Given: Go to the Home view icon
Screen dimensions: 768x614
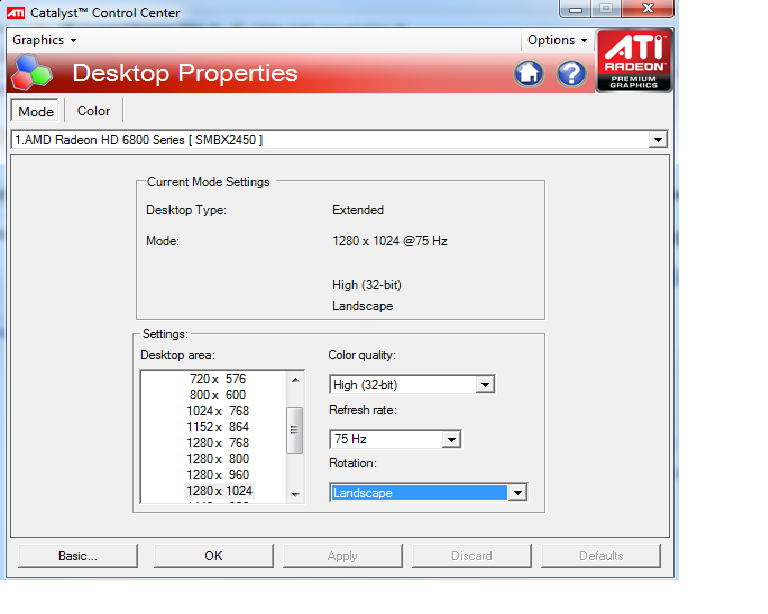Looking at the screenshot, I should point(528,73).
